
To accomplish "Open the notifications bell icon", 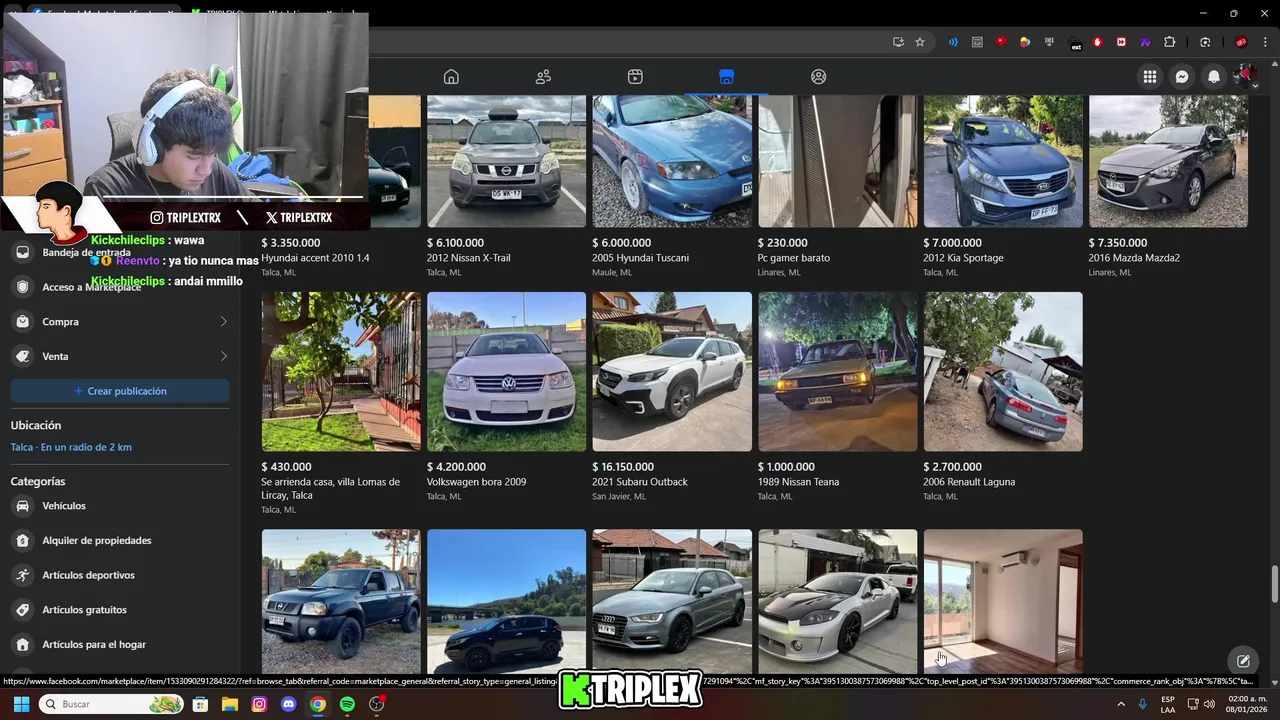I will [1214, 77].
